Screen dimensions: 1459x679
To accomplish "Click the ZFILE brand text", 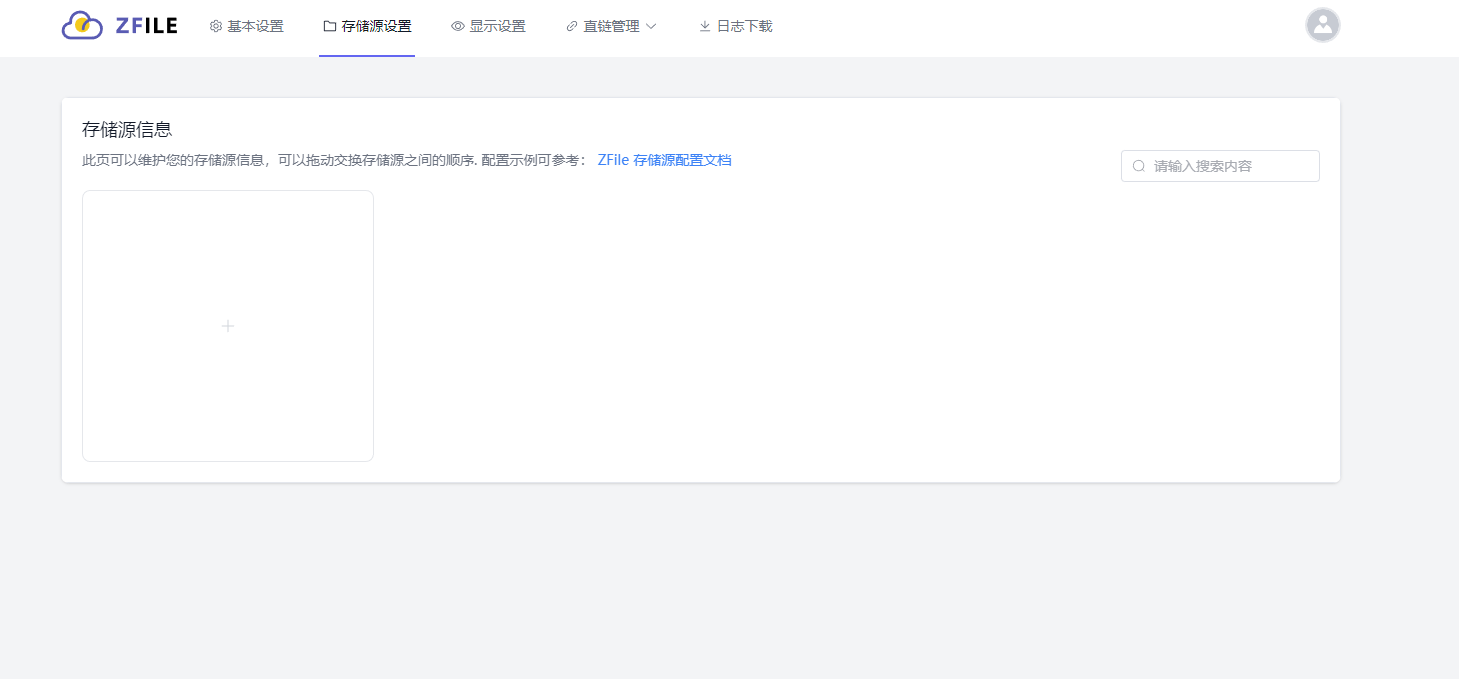I will click(146, 25).
